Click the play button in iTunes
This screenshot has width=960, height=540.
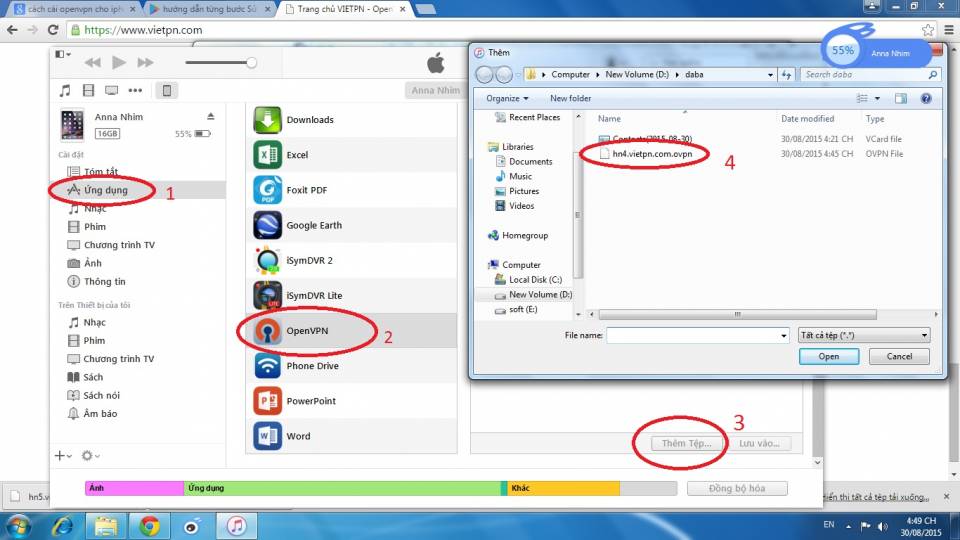[x=119, y=62]
